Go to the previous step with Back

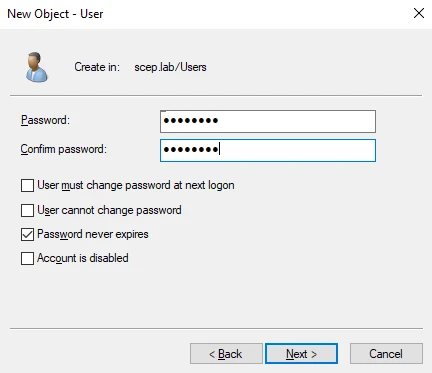(226, 354)
